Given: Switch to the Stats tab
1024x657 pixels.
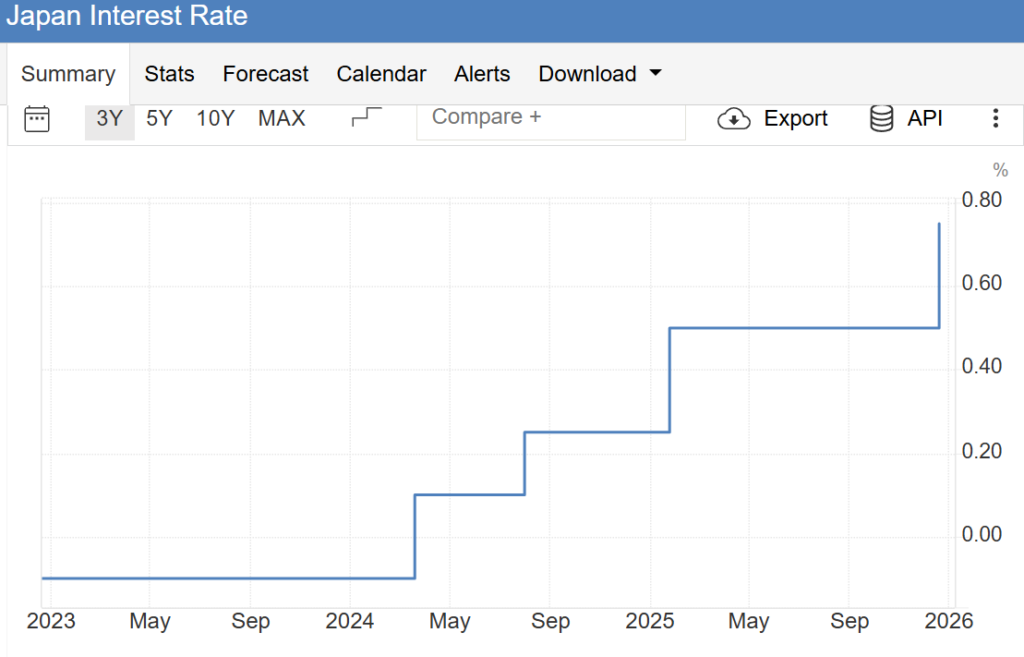Looking at the screenshot, I should pos(169,74).
